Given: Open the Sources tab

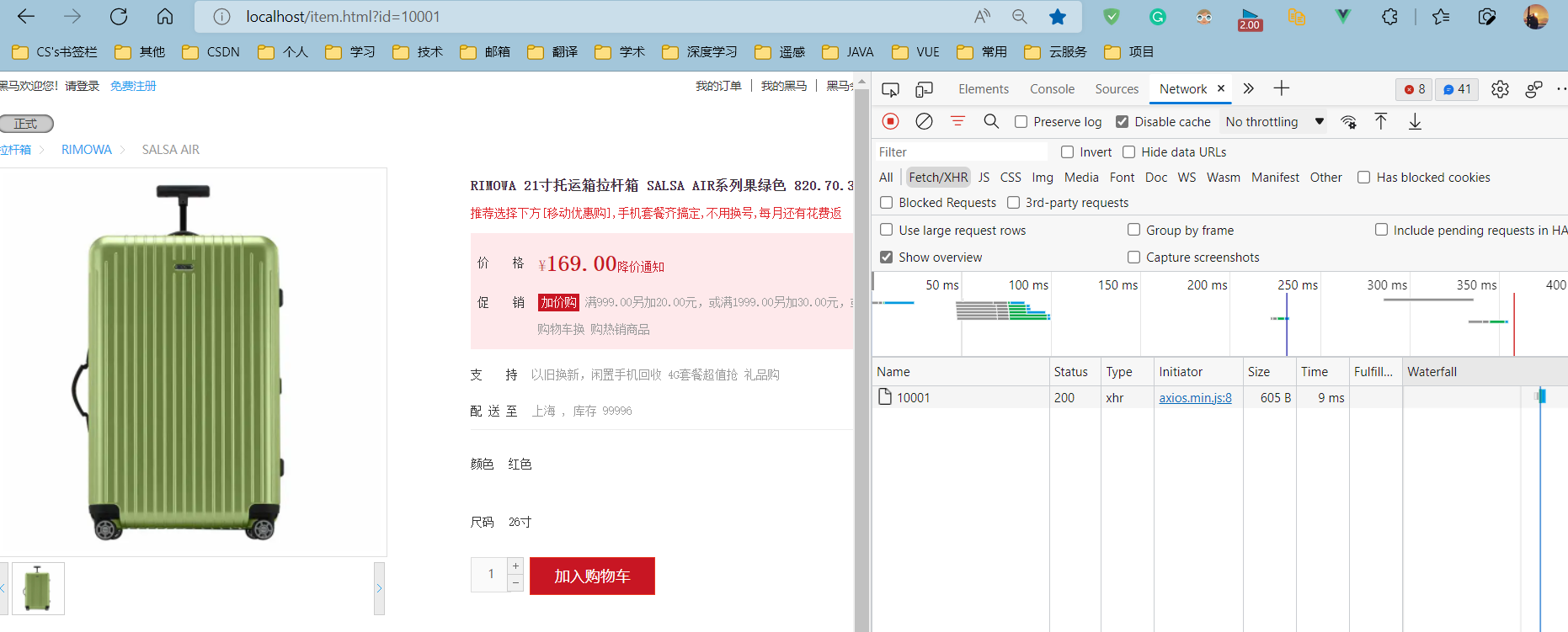Looking at the screenshot, I should point(1117,89).
